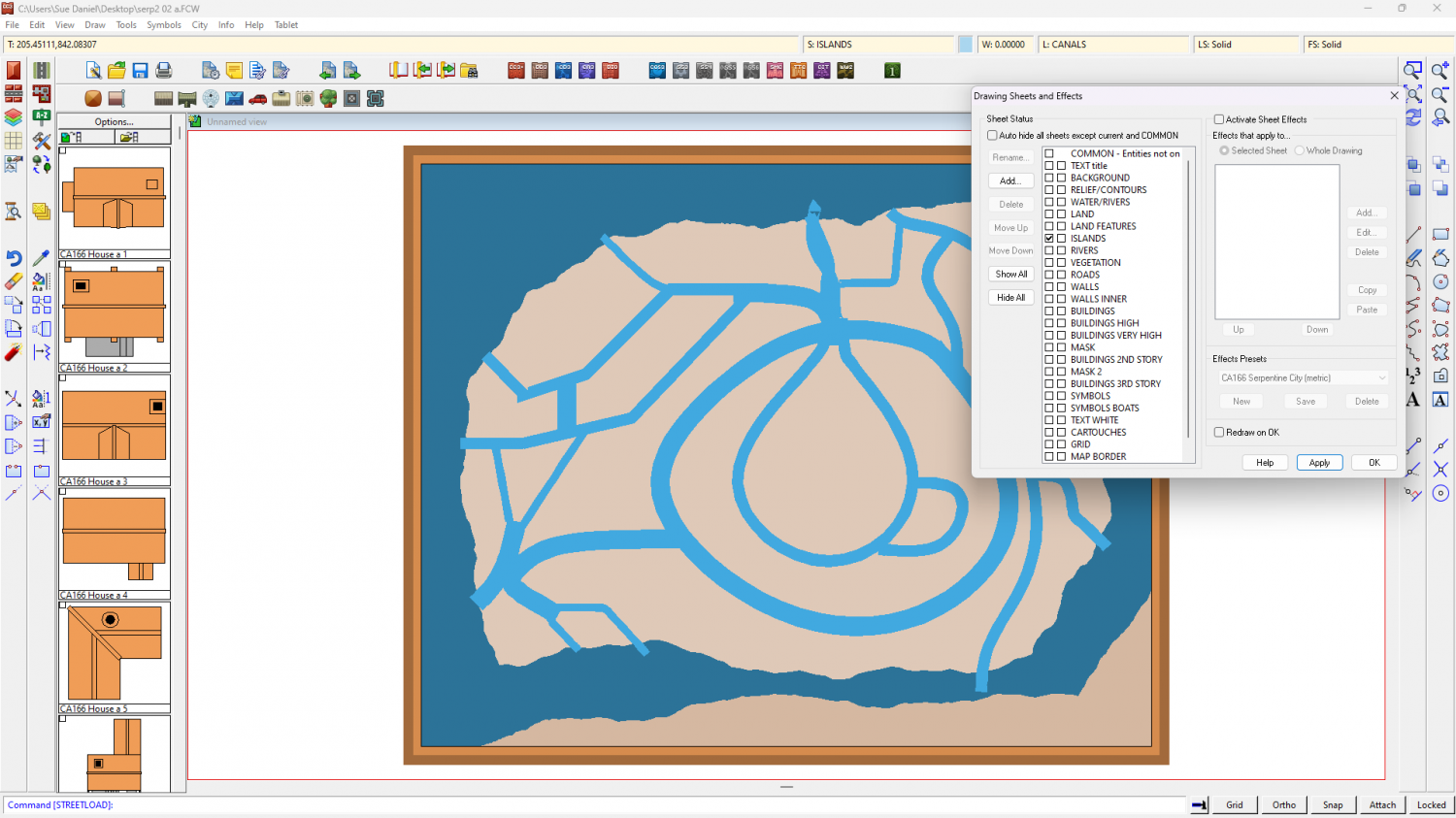Image resolution: width=1456 pixels, height=818 pixels.
Task: Select CA166 House a 5 symbol thumbnail
Action: [x=115, y=657]
